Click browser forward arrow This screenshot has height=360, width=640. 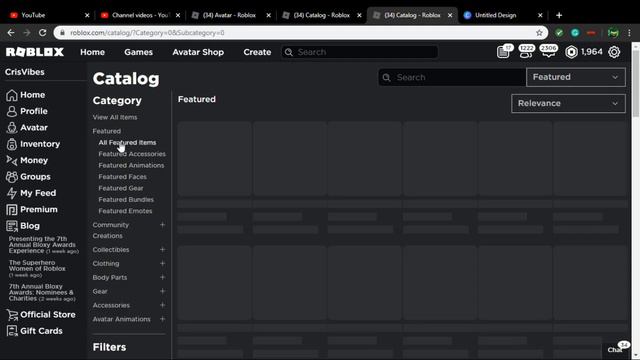[x=27, y=33]
